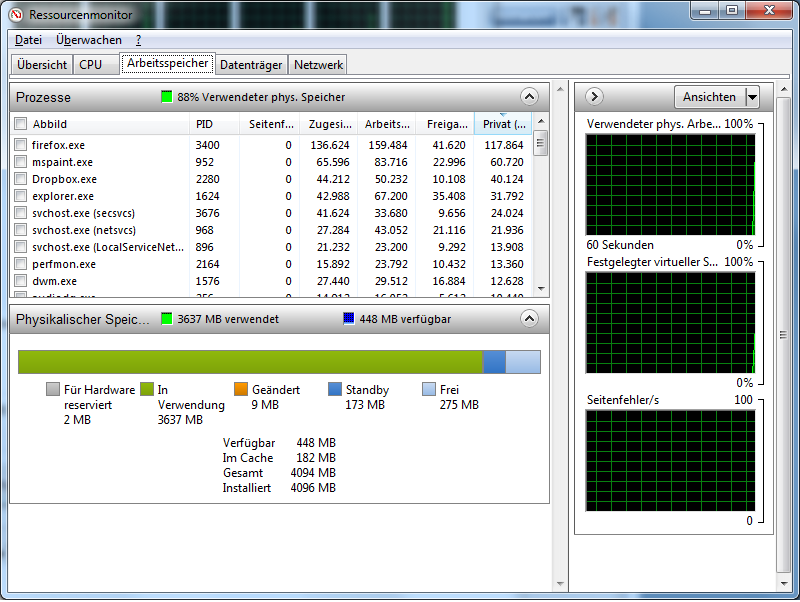Screen dimensions: 800x602
Task: Click the green used physical memory indicator
Action: tap(166, 97)
